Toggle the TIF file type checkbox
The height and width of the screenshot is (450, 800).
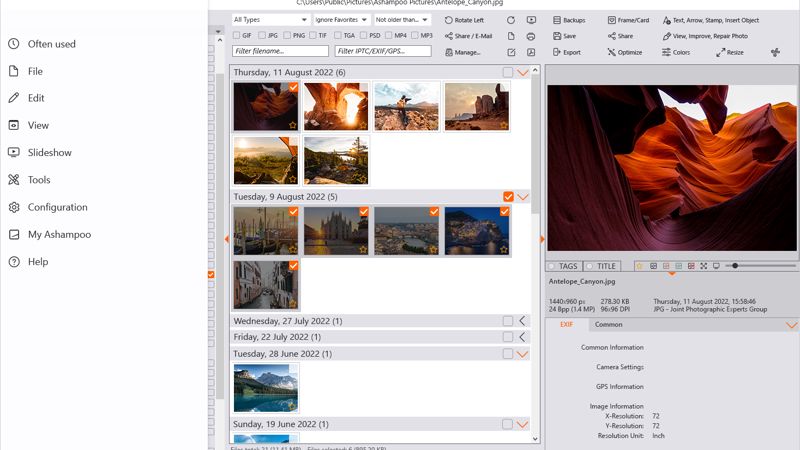click(313, 35)
